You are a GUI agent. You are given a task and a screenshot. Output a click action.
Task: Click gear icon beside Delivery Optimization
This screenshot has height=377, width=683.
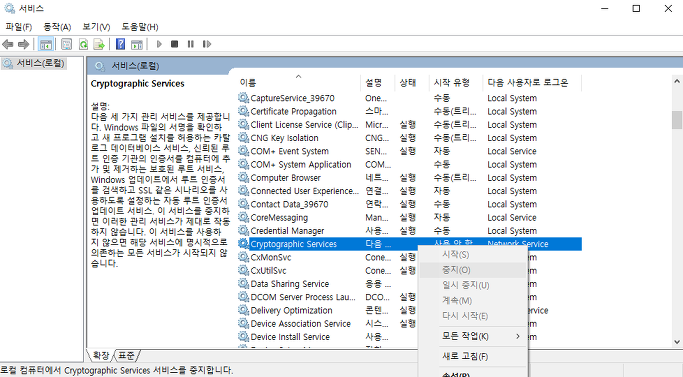[x=243, y=310]
